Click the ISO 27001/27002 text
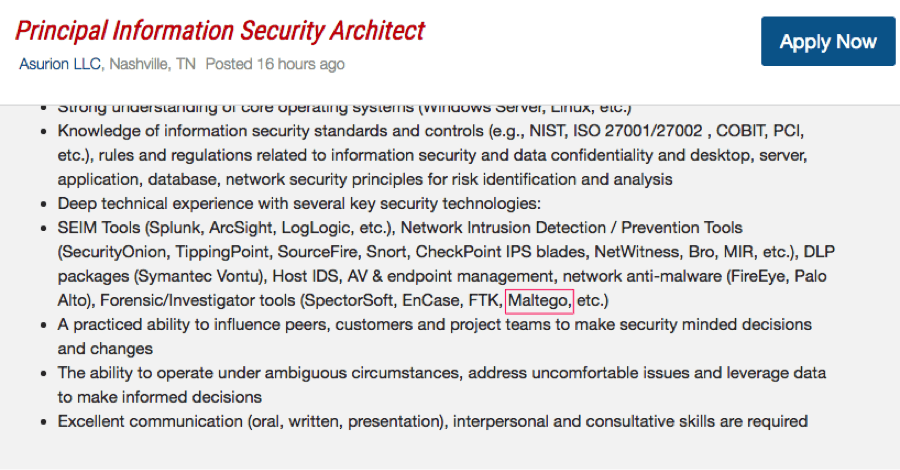The height and width of the screenshot is (470, 900). tap(638, 131)
